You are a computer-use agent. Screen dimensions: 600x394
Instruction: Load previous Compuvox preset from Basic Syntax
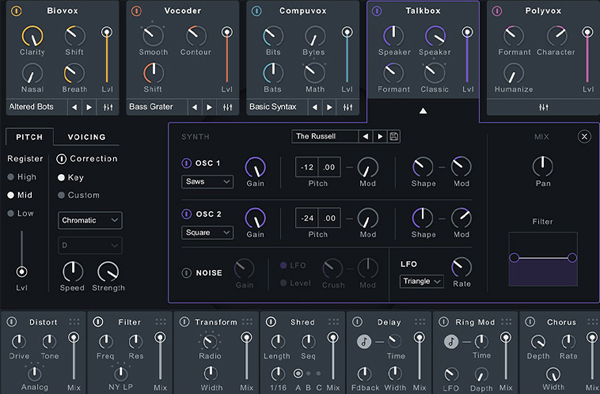(315, 107)
